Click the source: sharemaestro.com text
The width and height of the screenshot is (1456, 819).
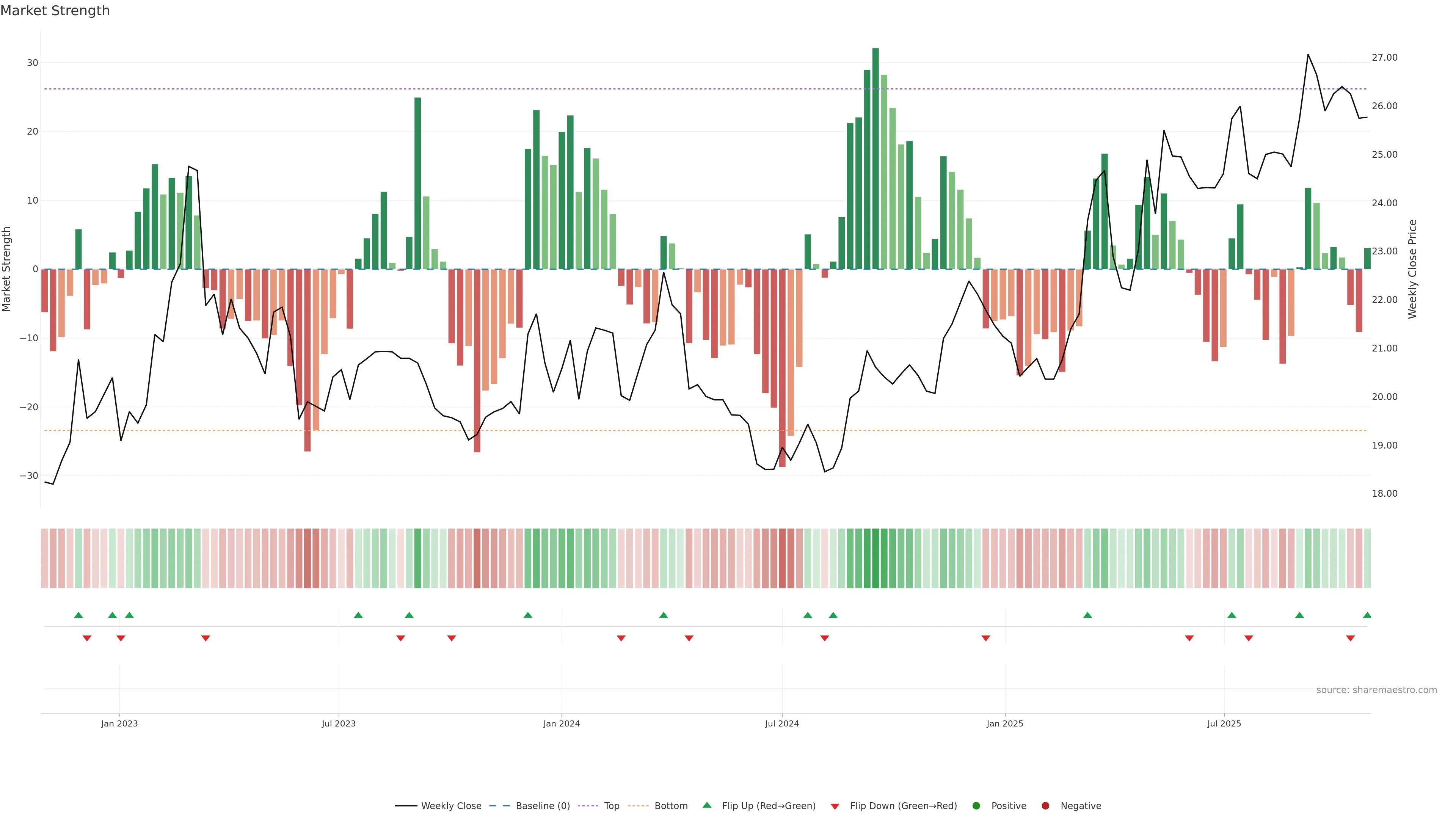click(x=1376, y=690)
